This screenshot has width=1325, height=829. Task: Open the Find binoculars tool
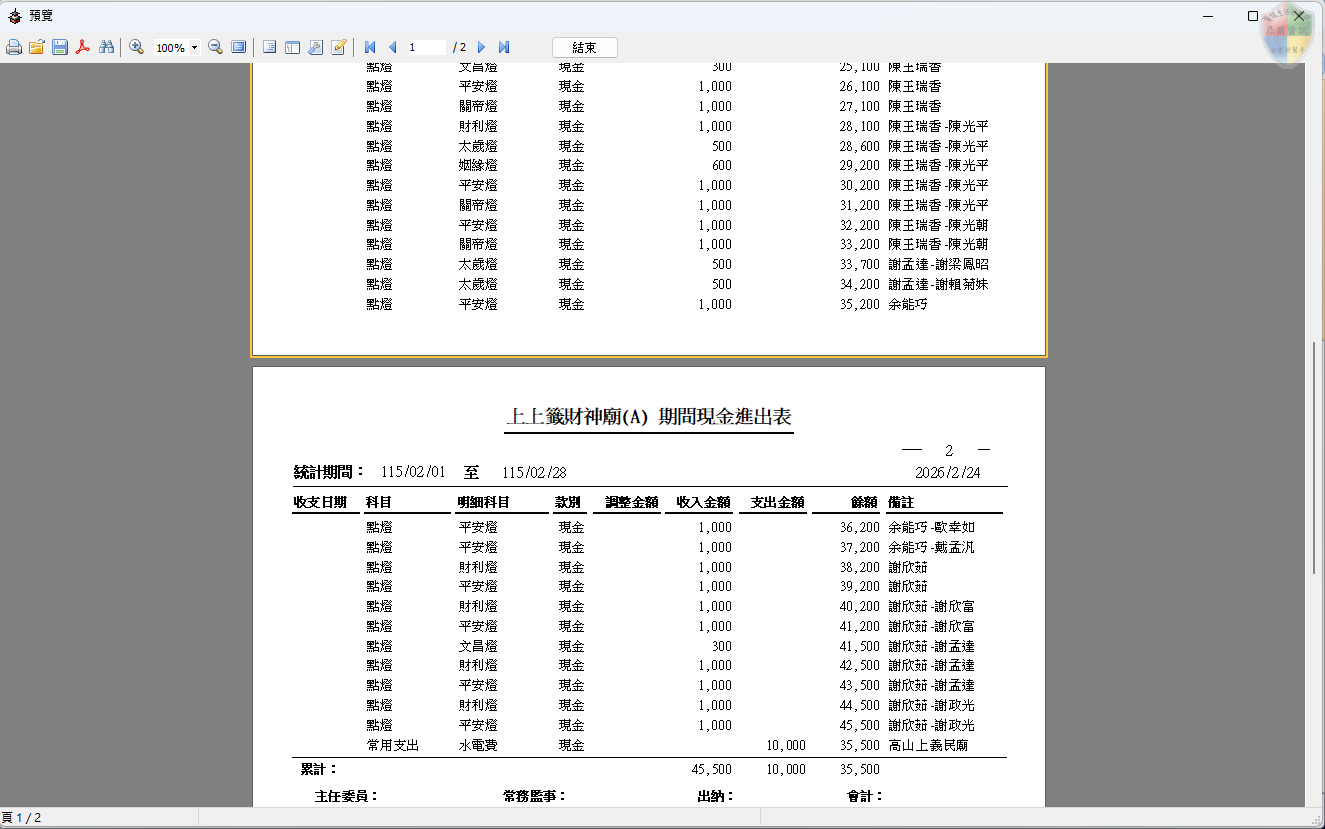click(x=106, y=47)
